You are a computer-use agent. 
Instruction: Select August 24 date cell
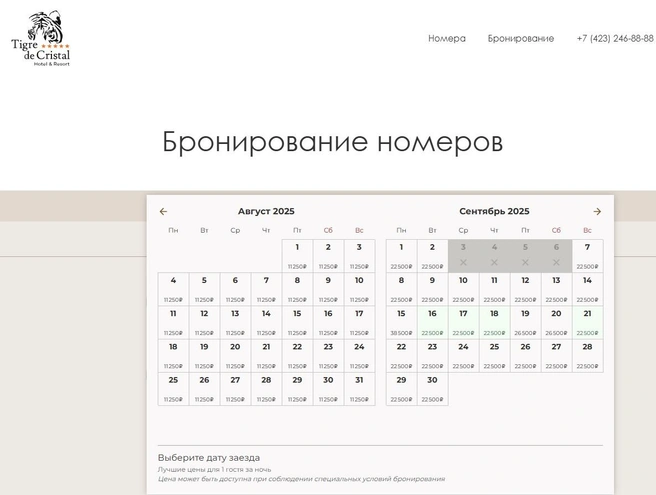coord(359,356)
